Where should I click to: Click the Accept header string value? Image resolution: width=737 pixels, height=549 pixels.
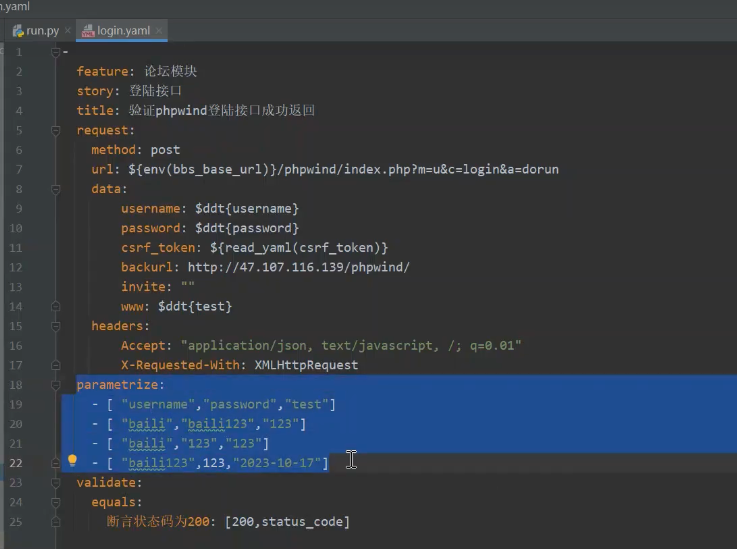tap(351, 346)
